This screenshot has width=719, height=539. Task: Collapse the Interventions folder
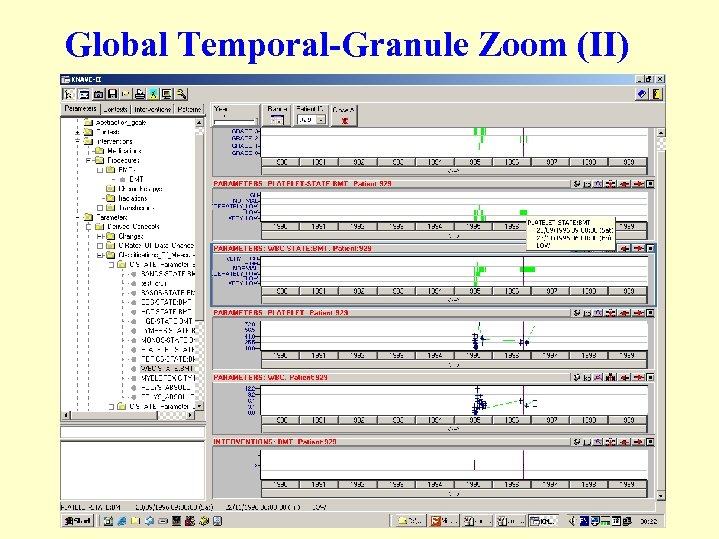click(77, 141)
